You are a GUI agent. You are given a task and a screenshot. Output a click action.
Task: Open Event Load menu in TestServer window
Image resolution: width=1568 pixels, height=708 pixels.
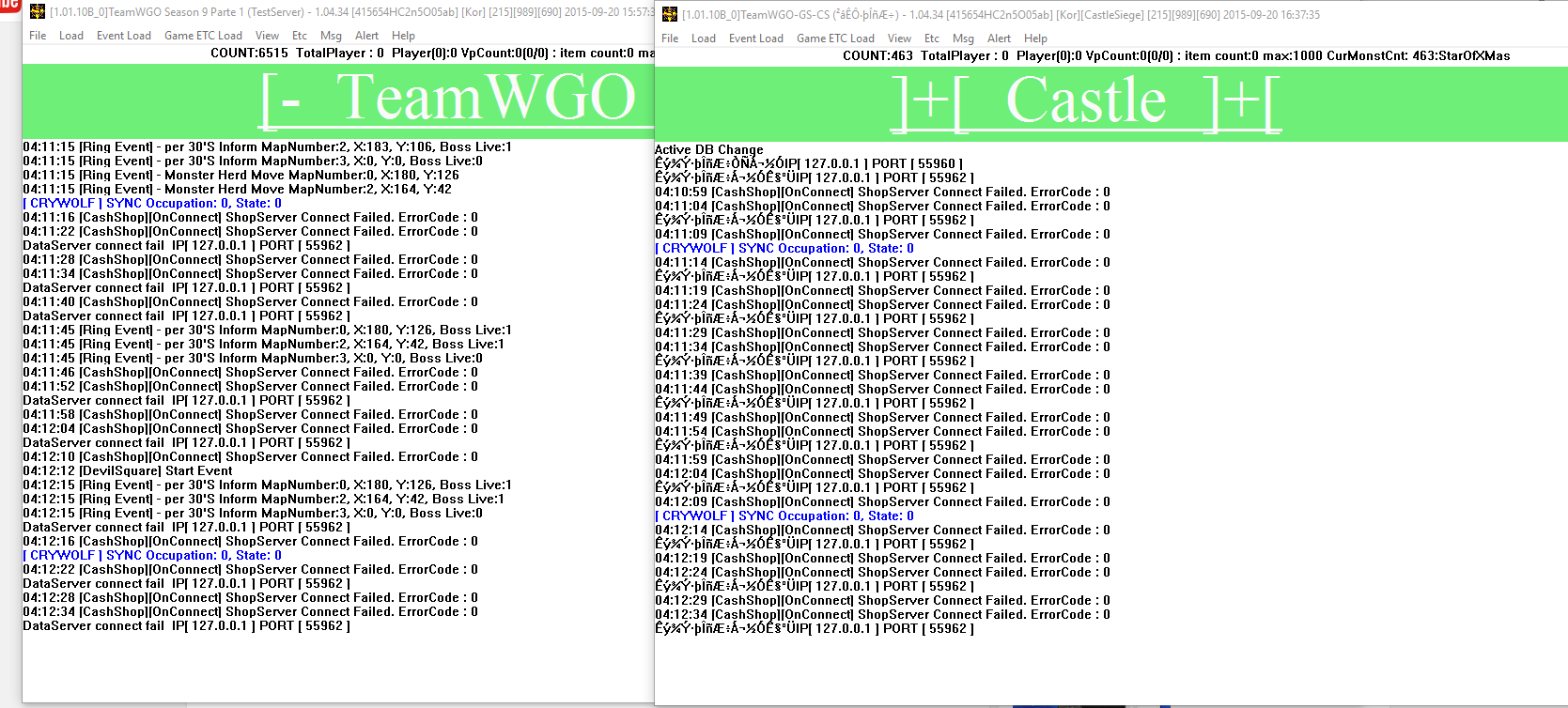coord(124,36)
